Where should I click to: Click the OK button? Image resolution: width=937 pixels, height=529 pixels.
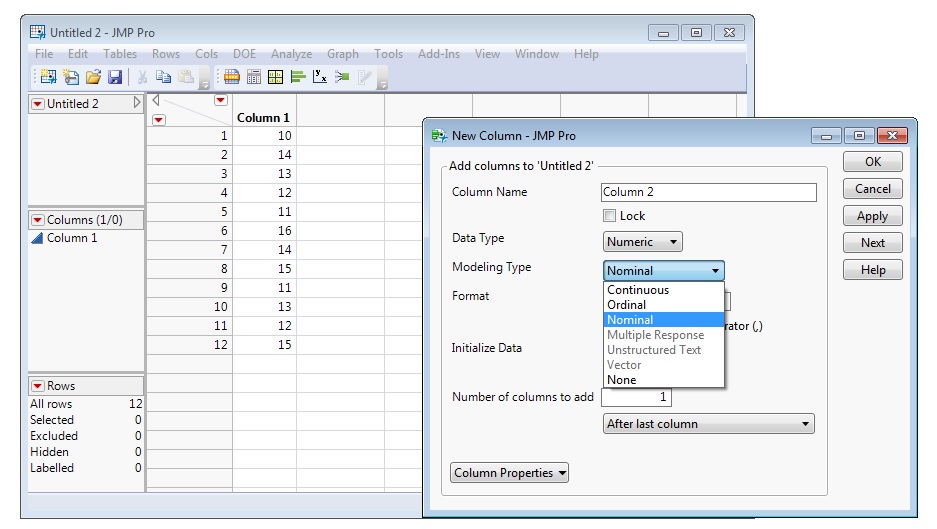click(x=872, y=161)
